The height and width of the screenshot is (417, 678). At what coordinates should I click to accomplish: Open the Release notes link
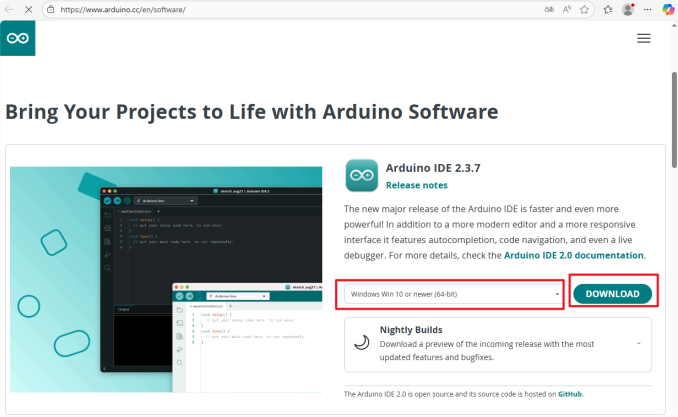coord(416,185)
